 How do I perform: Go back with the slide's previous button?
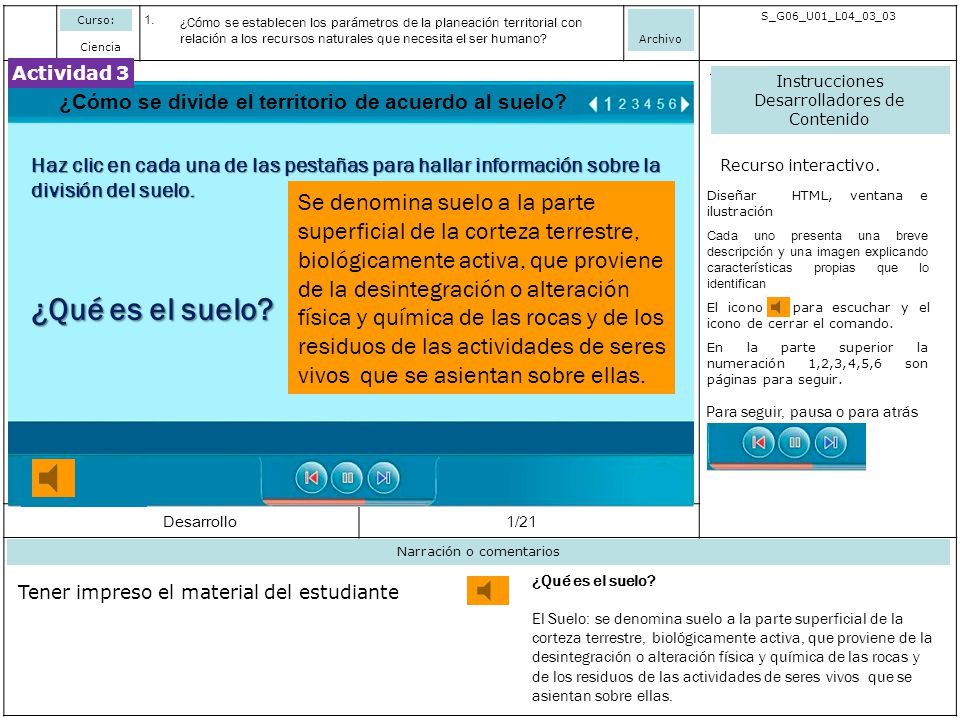pyautogui.click(x=311, y=478)
